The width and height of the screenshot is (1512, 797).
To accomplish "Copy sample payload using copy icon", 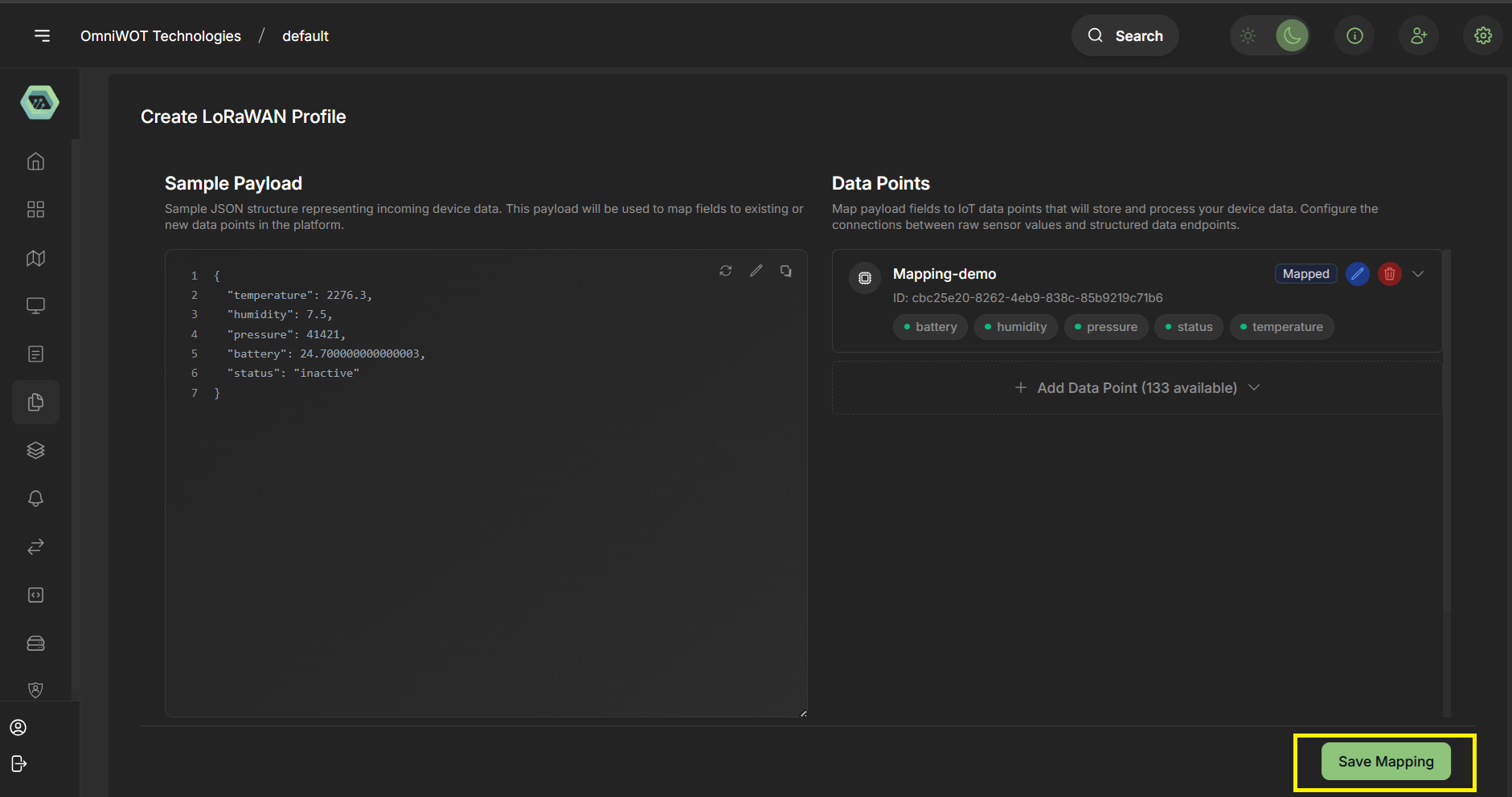I will pos(786,271).
